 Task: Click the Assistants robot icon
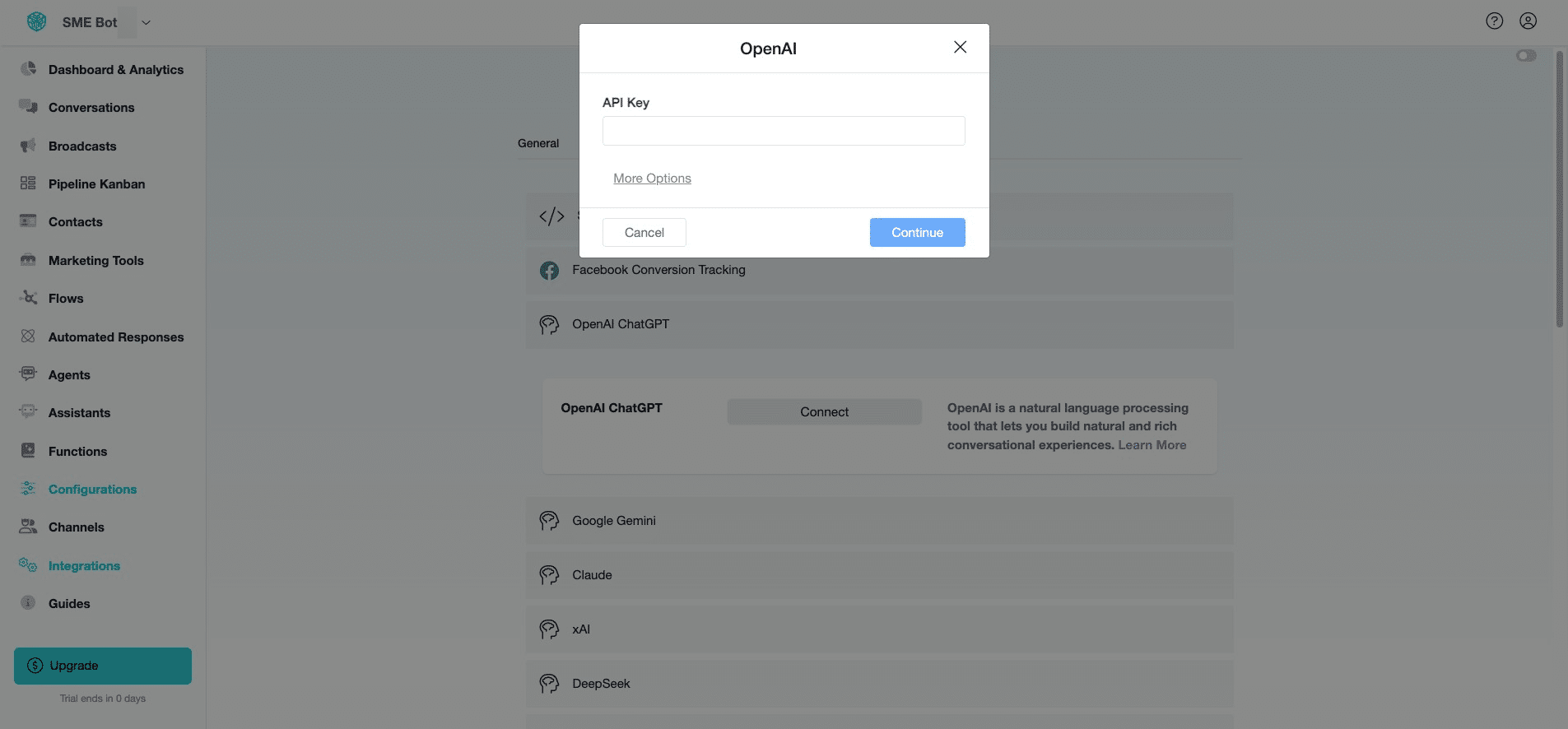click(x=29, y=412)
